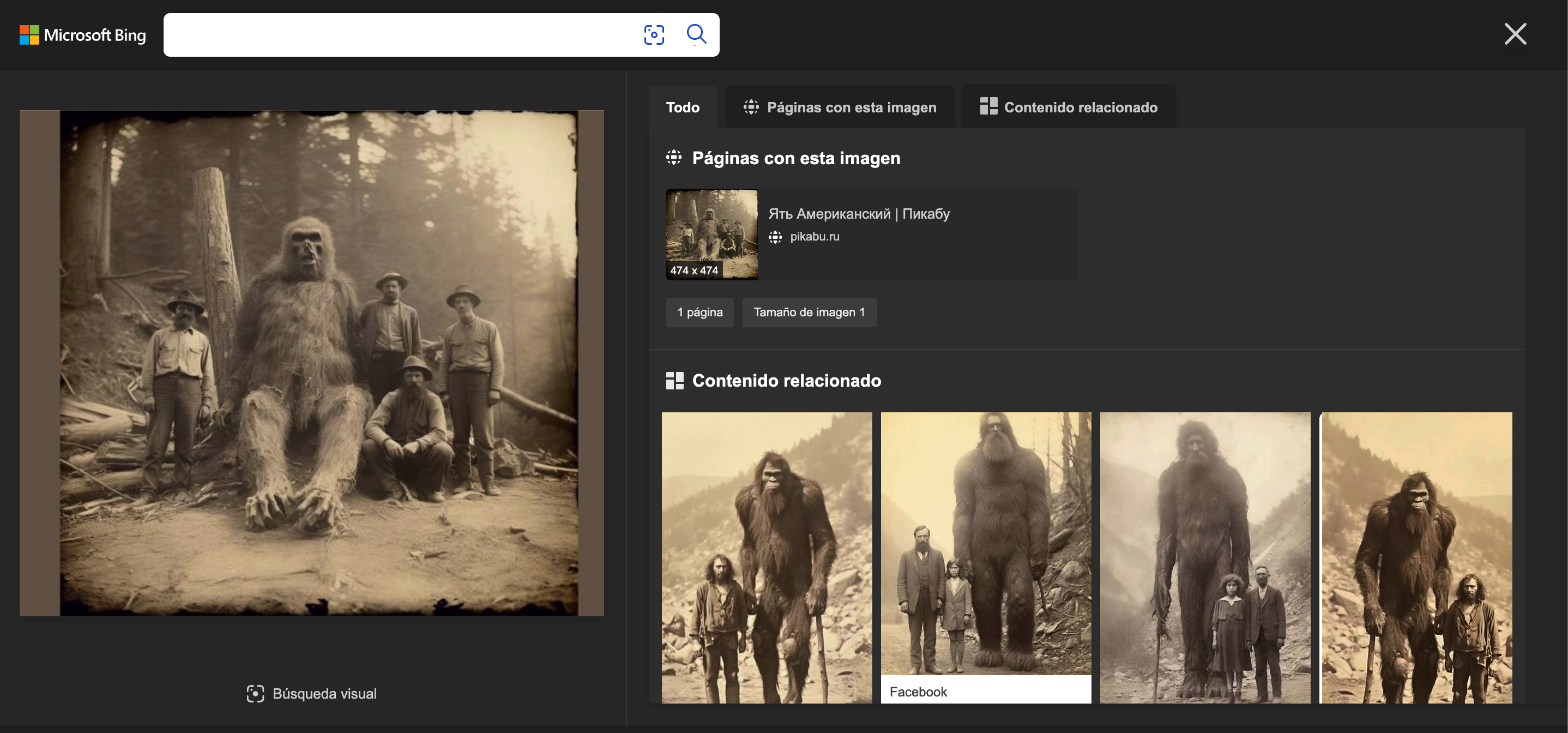Screen dimensions: 1568x733
Task: Click globe icon beside Páginas con esta imagen heading
Action: click(x=674, y=158)
